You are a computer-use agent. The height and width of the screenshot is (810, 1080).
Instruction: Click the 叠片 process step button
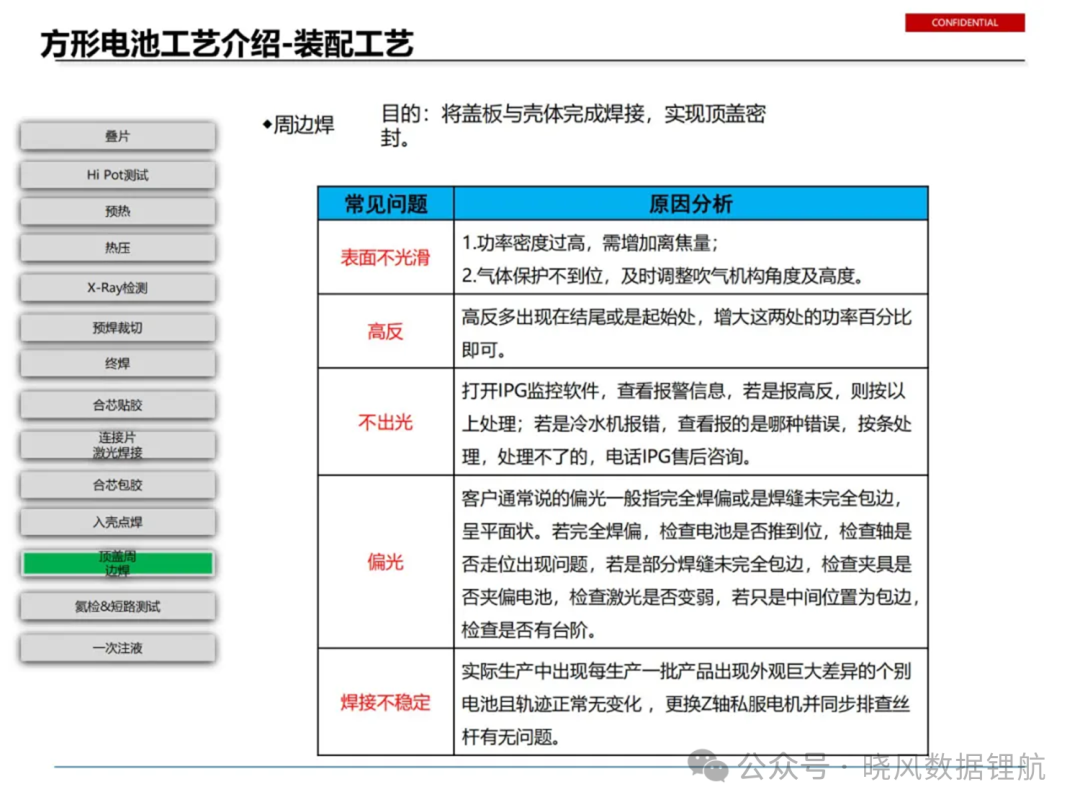click(117, 136)
